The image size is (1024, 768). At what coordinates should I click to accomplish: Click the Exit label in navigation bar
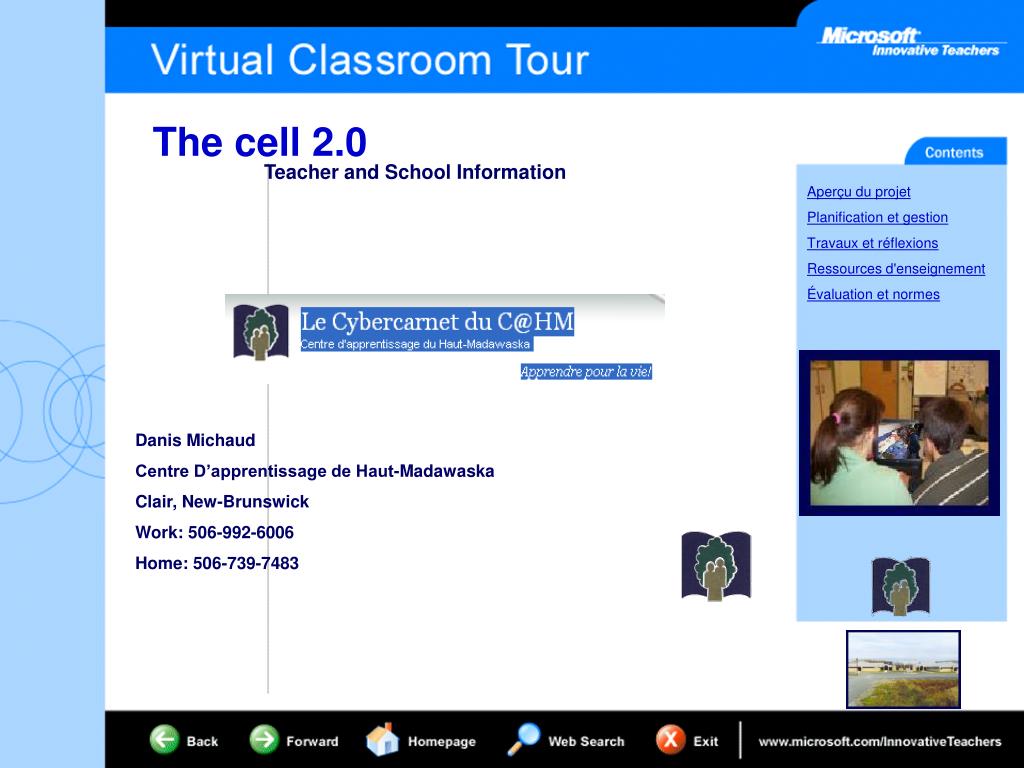coord(705,741)
